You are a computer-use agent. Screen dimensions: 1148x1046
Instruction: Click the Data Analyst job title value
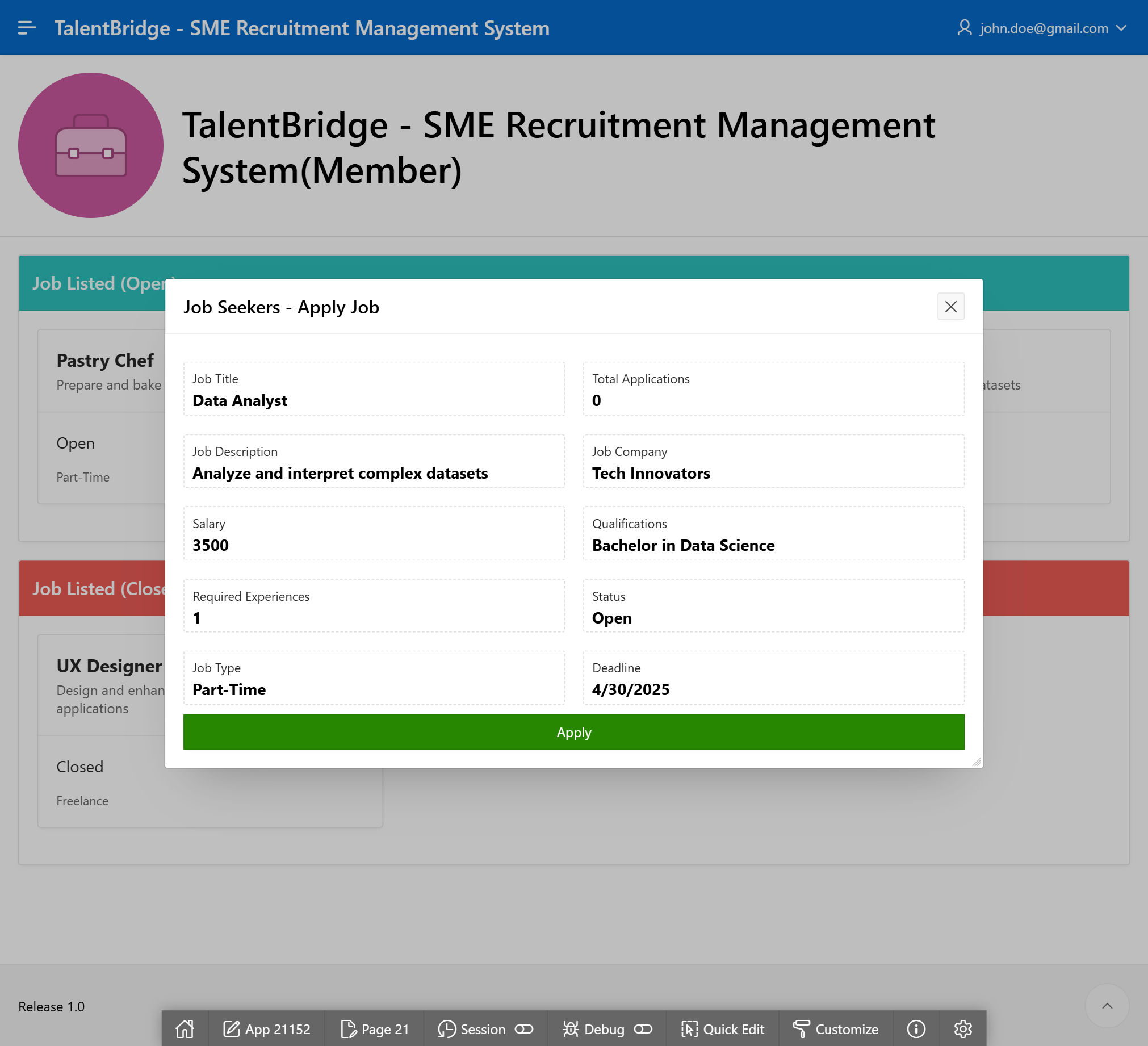240,400
